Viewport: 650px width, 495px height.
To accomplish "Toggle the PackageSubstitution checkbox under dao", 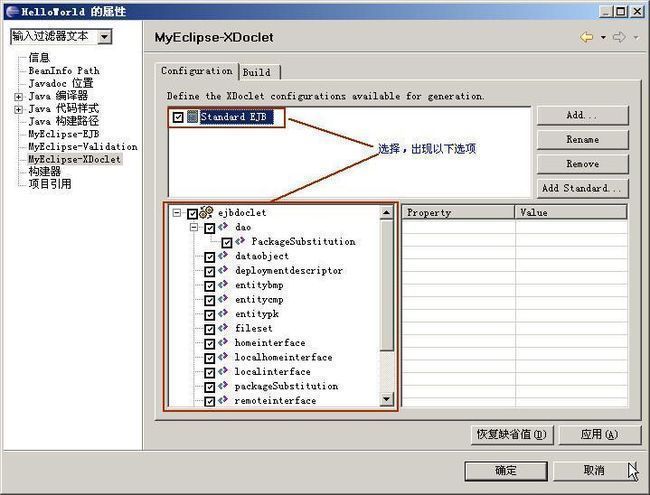I will click(x=226, y=243).
